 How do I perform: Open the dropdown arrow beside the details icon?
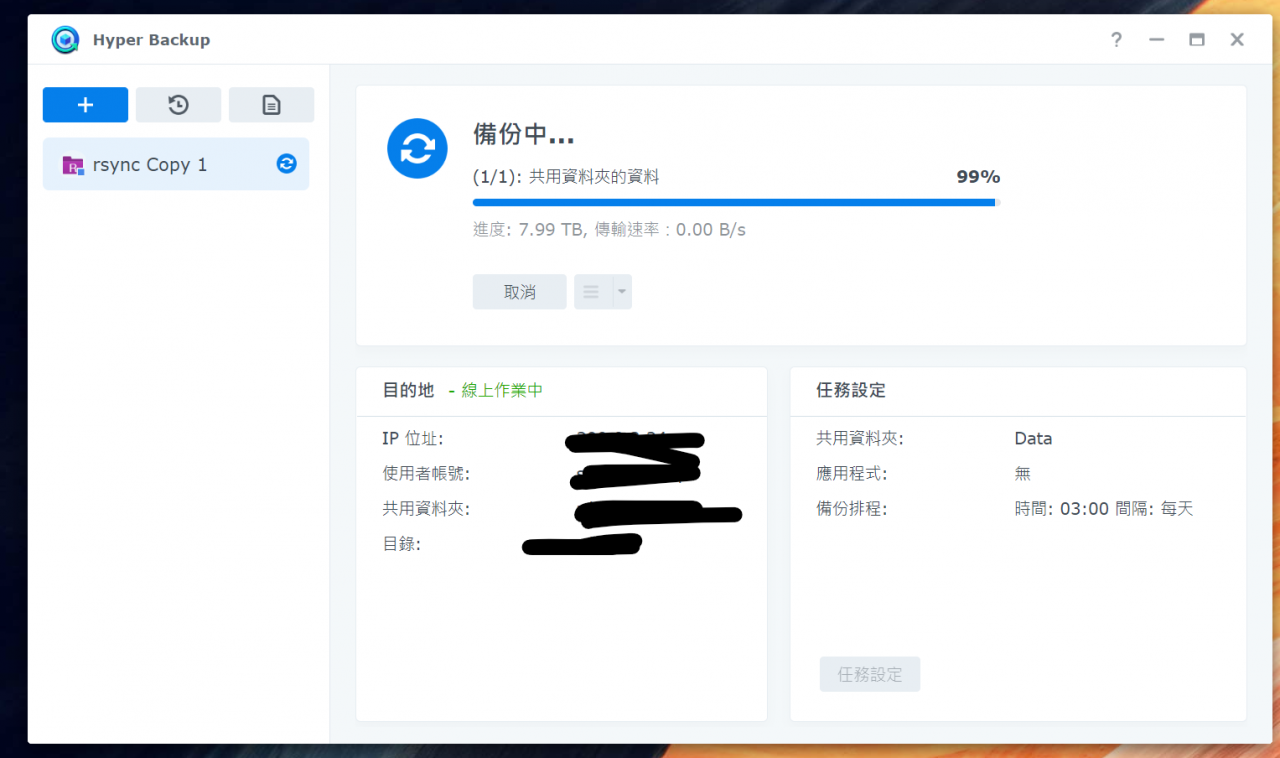[x=620, y=291]
